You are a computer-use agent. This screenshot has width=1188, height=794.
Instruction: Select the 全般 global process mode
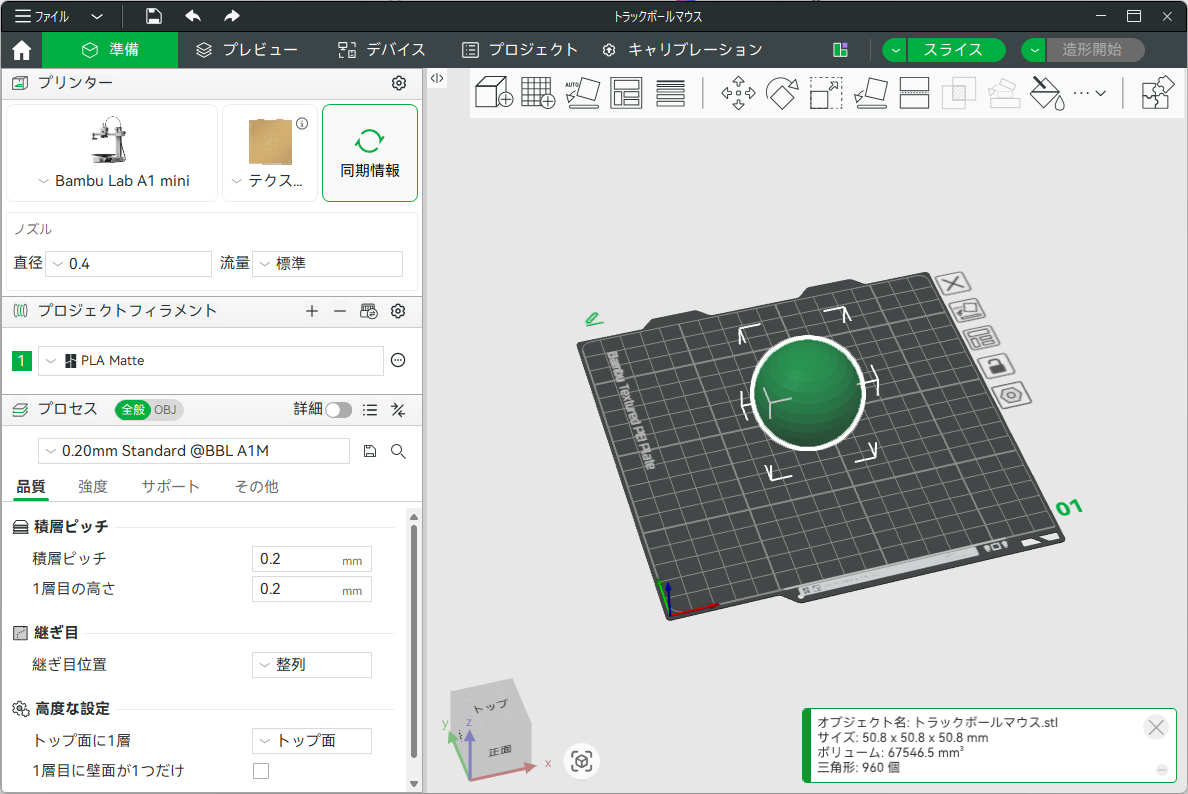(x=133, y=410)
